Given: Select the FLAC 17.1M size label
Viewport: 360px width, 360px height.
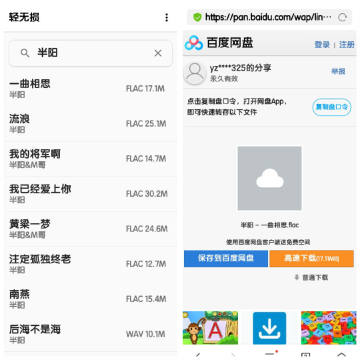Looking at the screenshot, I should tap(145, 89).
